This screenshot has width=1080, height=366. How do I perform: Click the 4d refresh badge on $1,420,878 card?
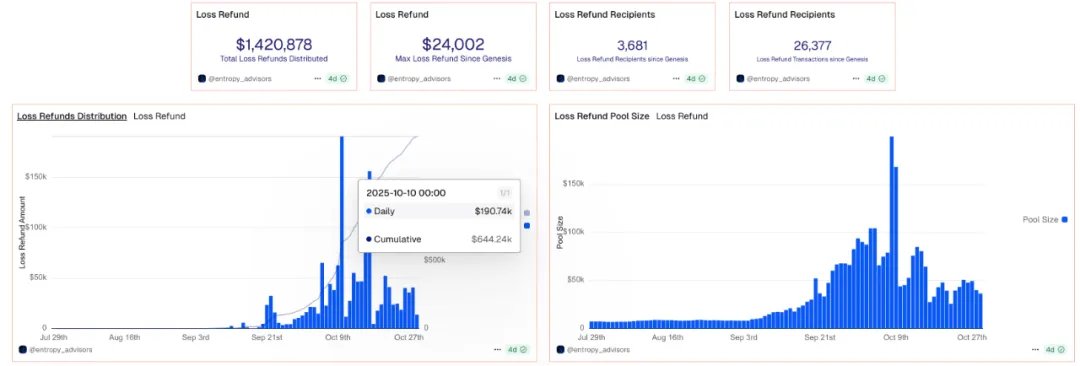point(338,79)
